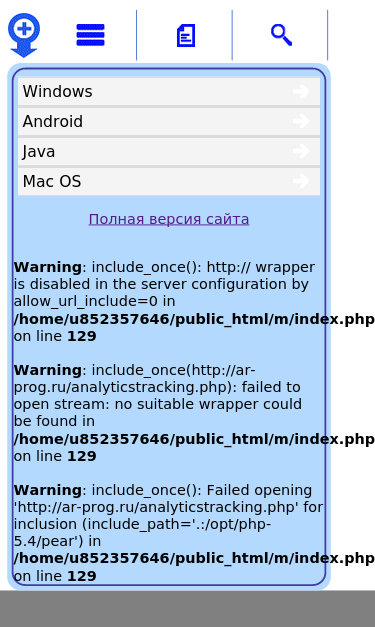Viewport: 375px width, 627px height.
Task: Click the first bold Warning label
Action: coord(48,267)
